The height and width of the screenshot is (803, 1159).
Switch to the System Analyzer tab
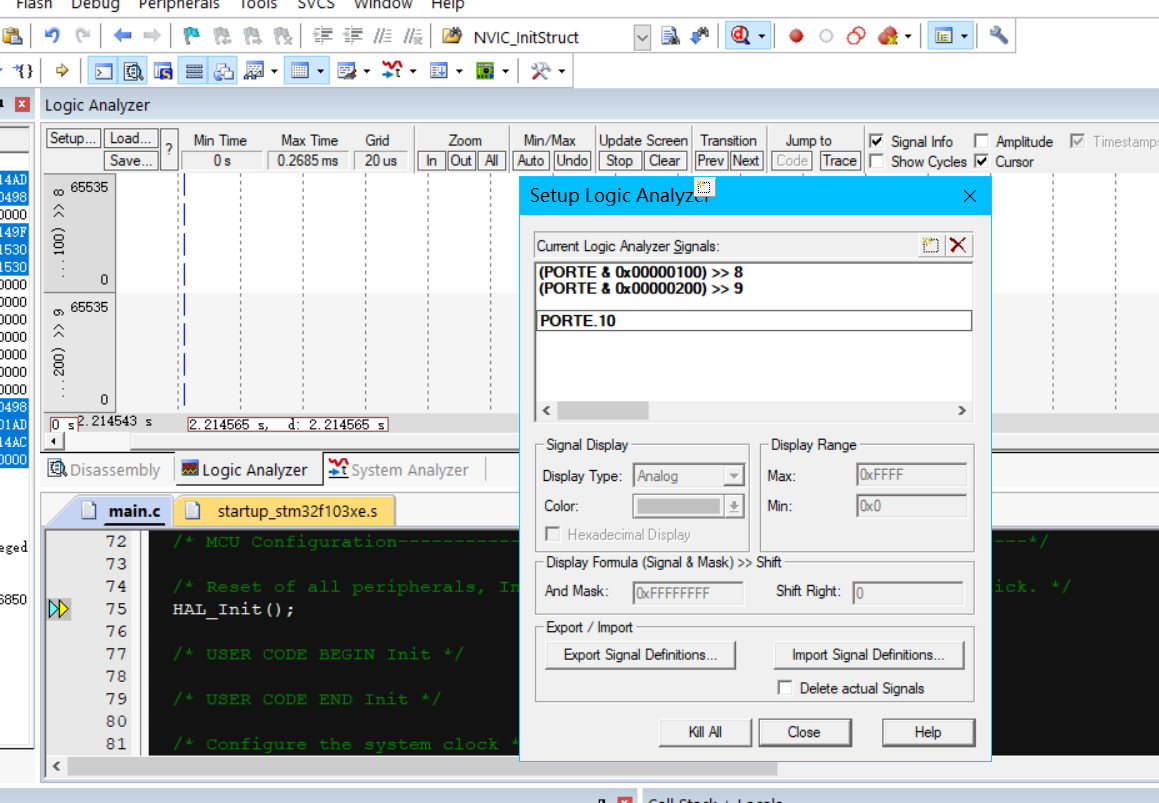click(399, 470)
